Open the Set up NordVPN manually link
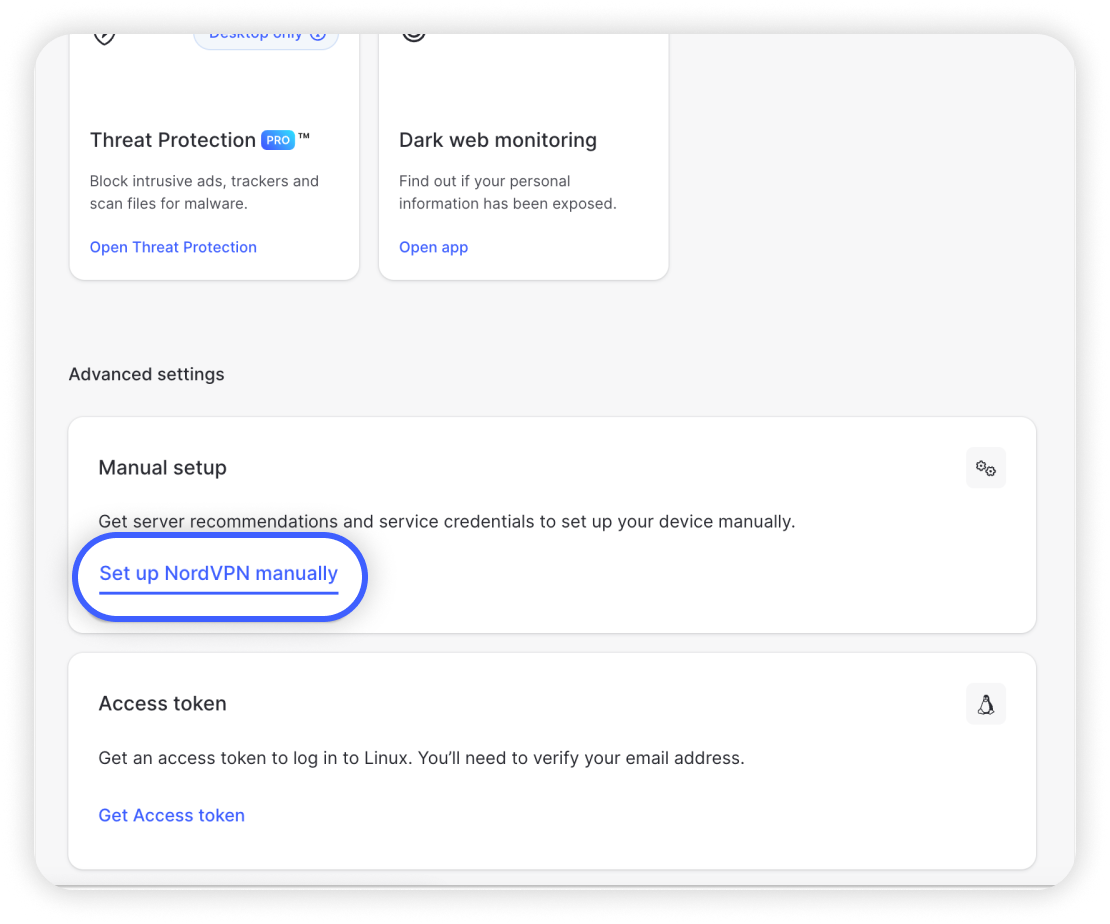This screenshot has height=924, width=1110. (x=218, y=574)
